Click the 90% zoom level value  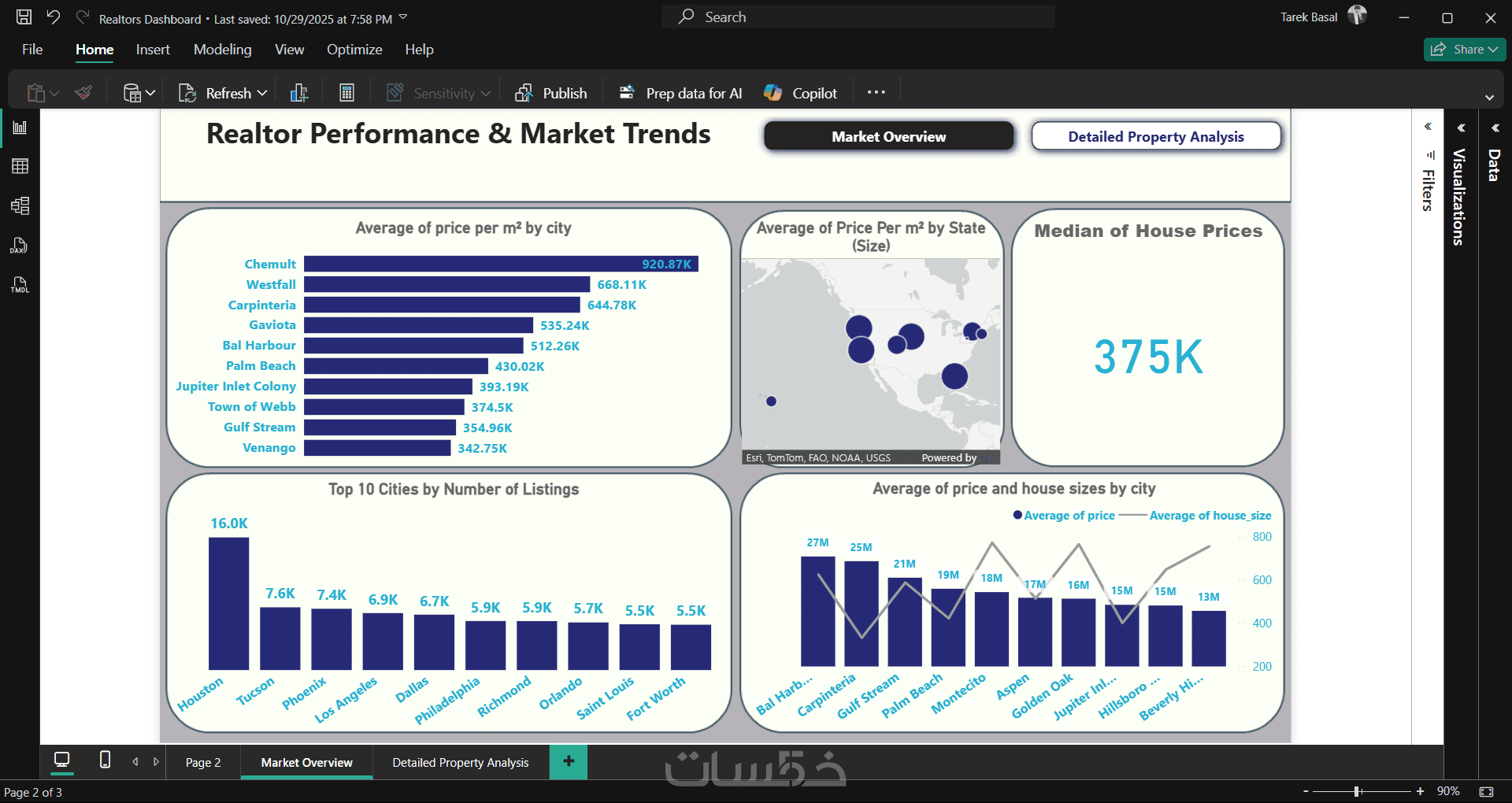(1448, 791)
